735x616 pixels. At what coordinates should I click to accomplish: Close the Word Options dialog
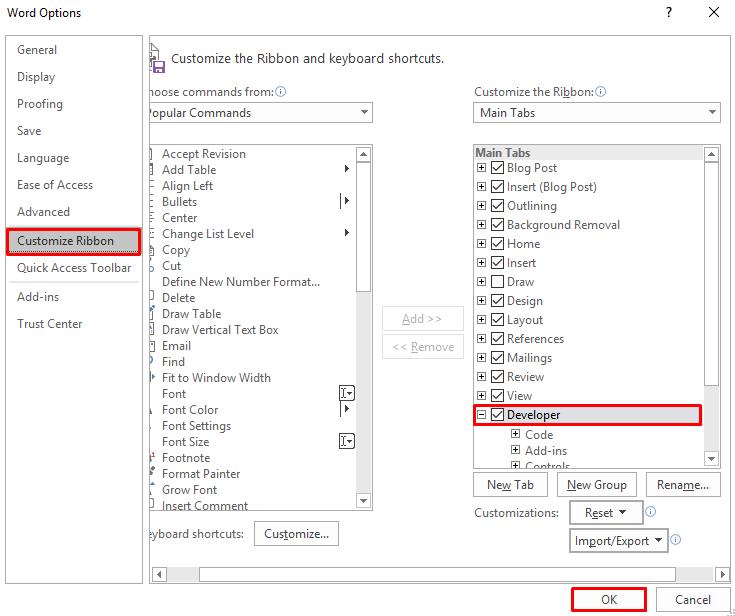pyautogui.click(x=714, y=12)
